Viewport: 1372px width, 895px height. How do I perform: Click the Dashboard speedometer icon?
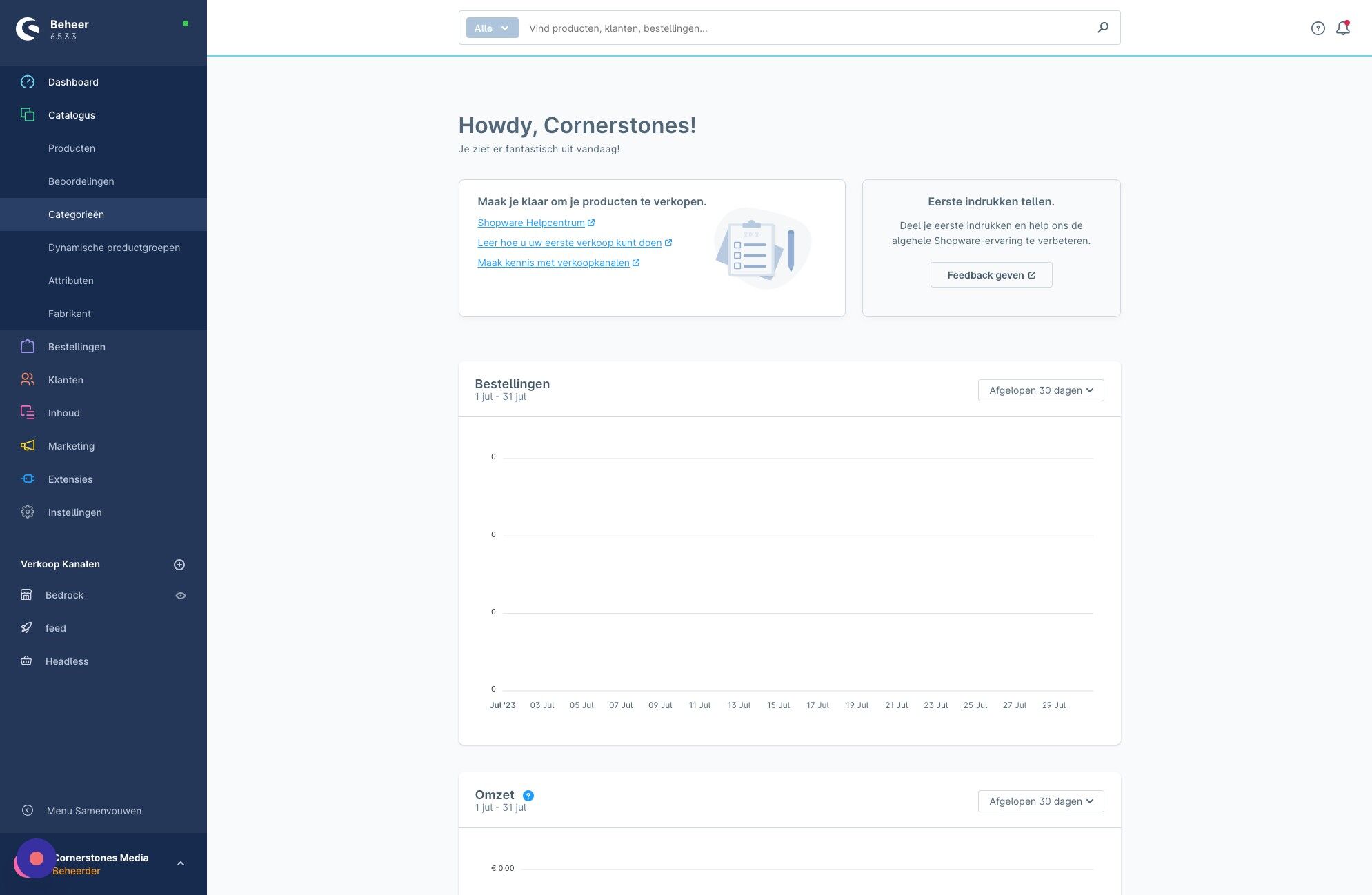click(28, 82)
